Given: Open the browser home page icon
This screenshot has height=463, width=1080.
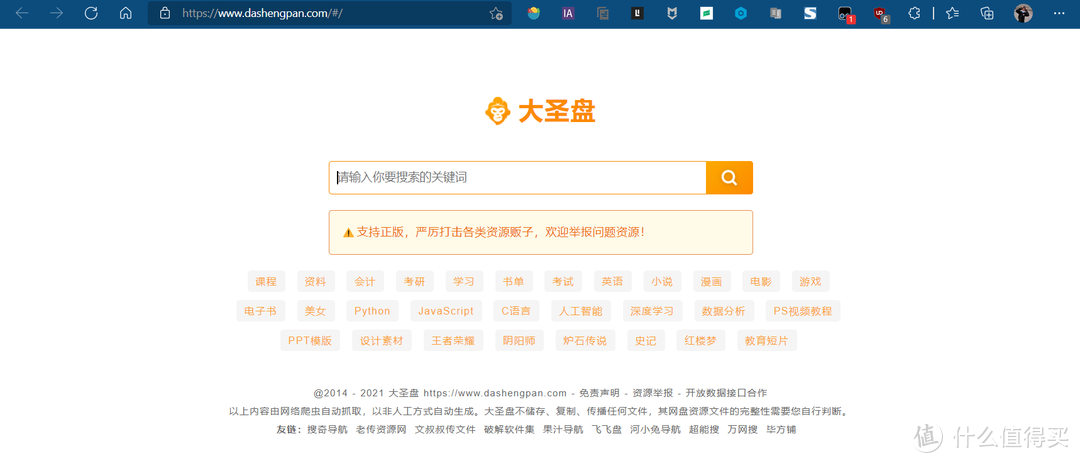Looking at the screenshot, I should coord(125,13).
